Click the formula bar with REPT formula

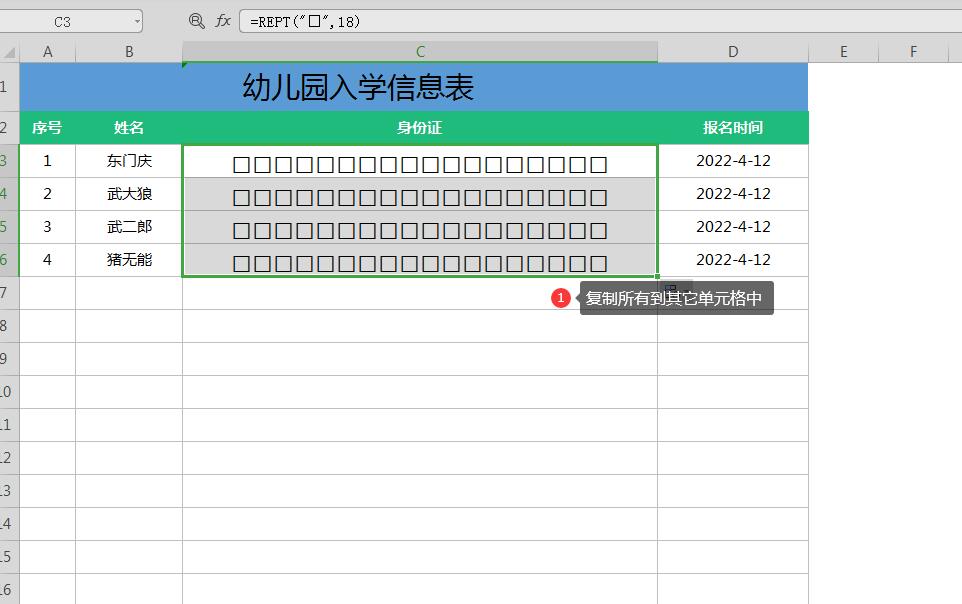tap(601, 21)
